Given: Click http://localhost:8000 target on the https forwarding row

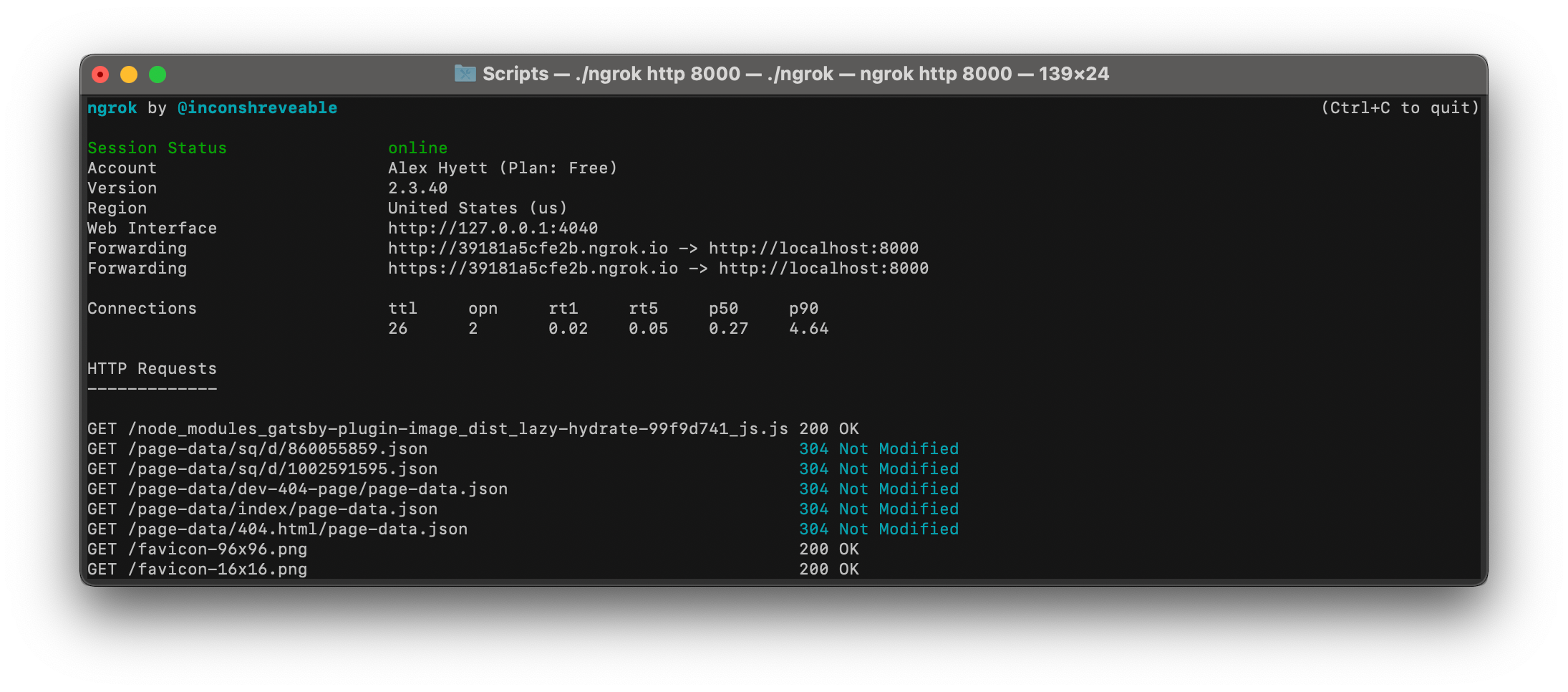Looking at the screenshot, I should click(823, 269).
